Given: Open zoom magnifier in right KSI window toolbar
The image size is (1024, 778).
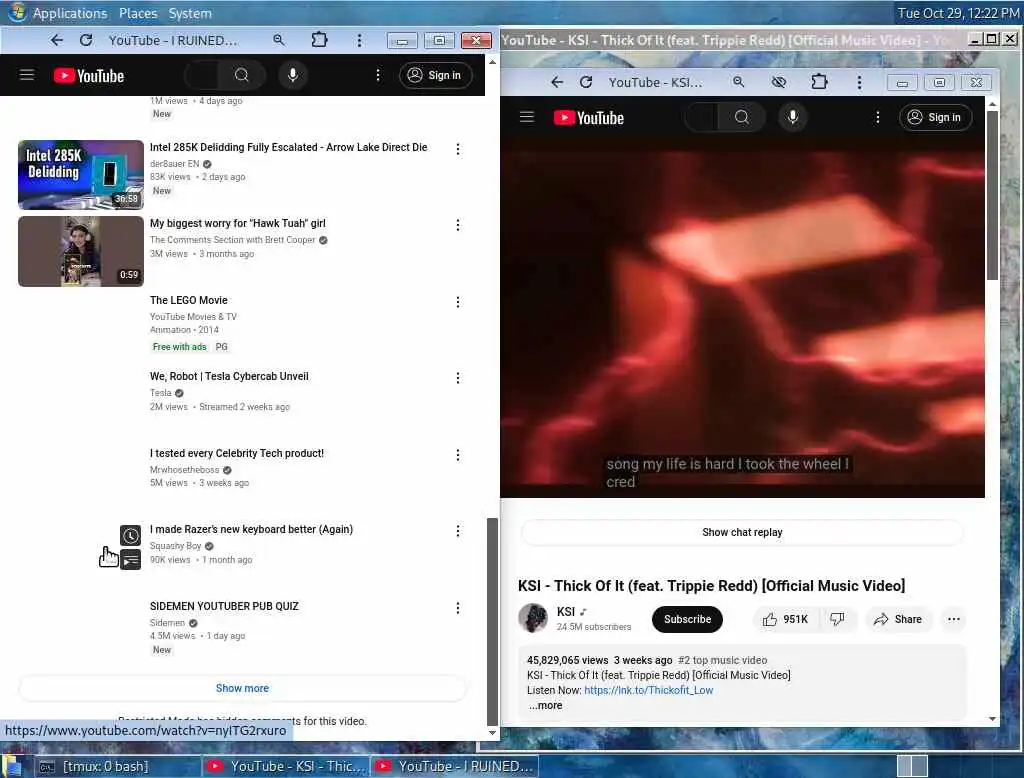Looking at the screenshot, I should point(739,82).
